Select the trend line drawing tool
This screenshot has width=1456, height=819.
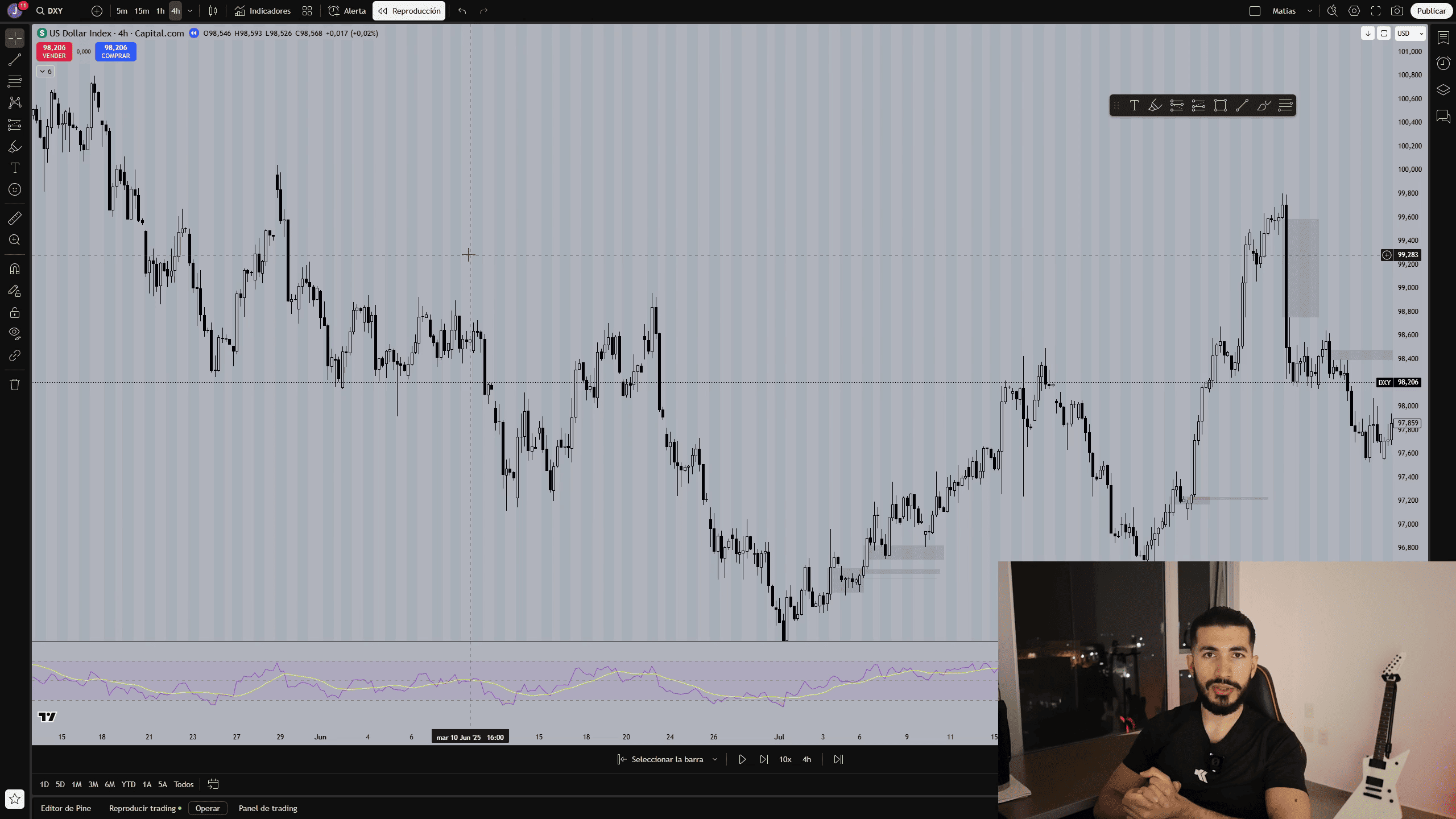[15, 60]
